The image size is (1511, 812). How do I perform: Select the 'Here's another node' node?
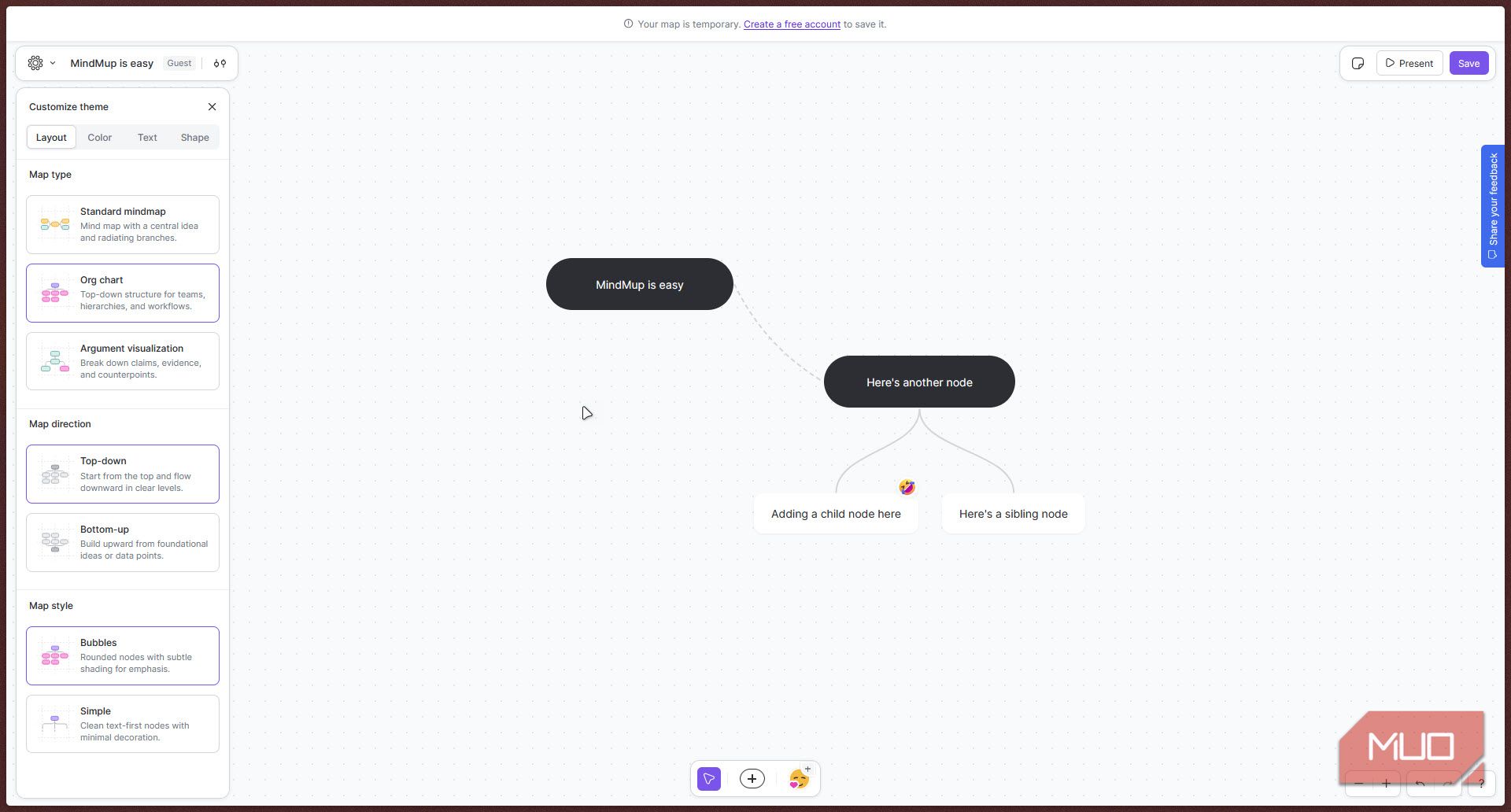click(x=919, y=382)
